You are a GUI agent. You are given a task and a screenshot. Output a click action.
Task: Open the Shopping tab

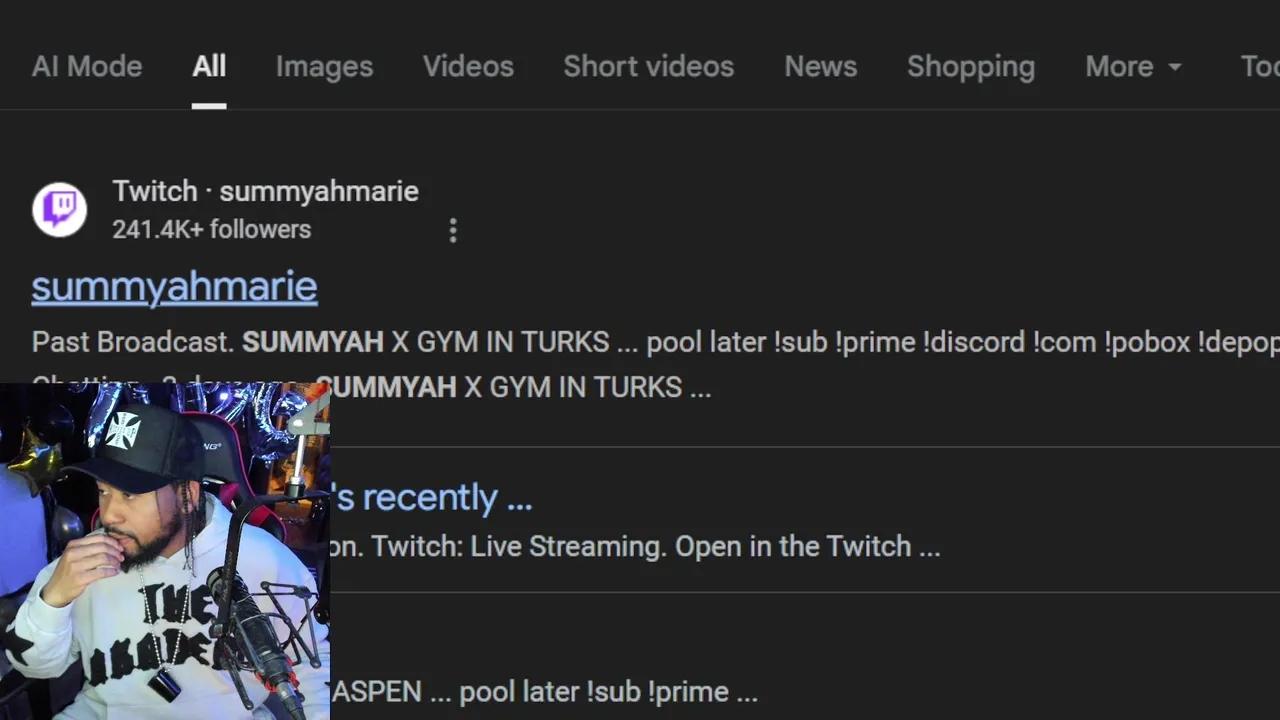click(970, 66)
